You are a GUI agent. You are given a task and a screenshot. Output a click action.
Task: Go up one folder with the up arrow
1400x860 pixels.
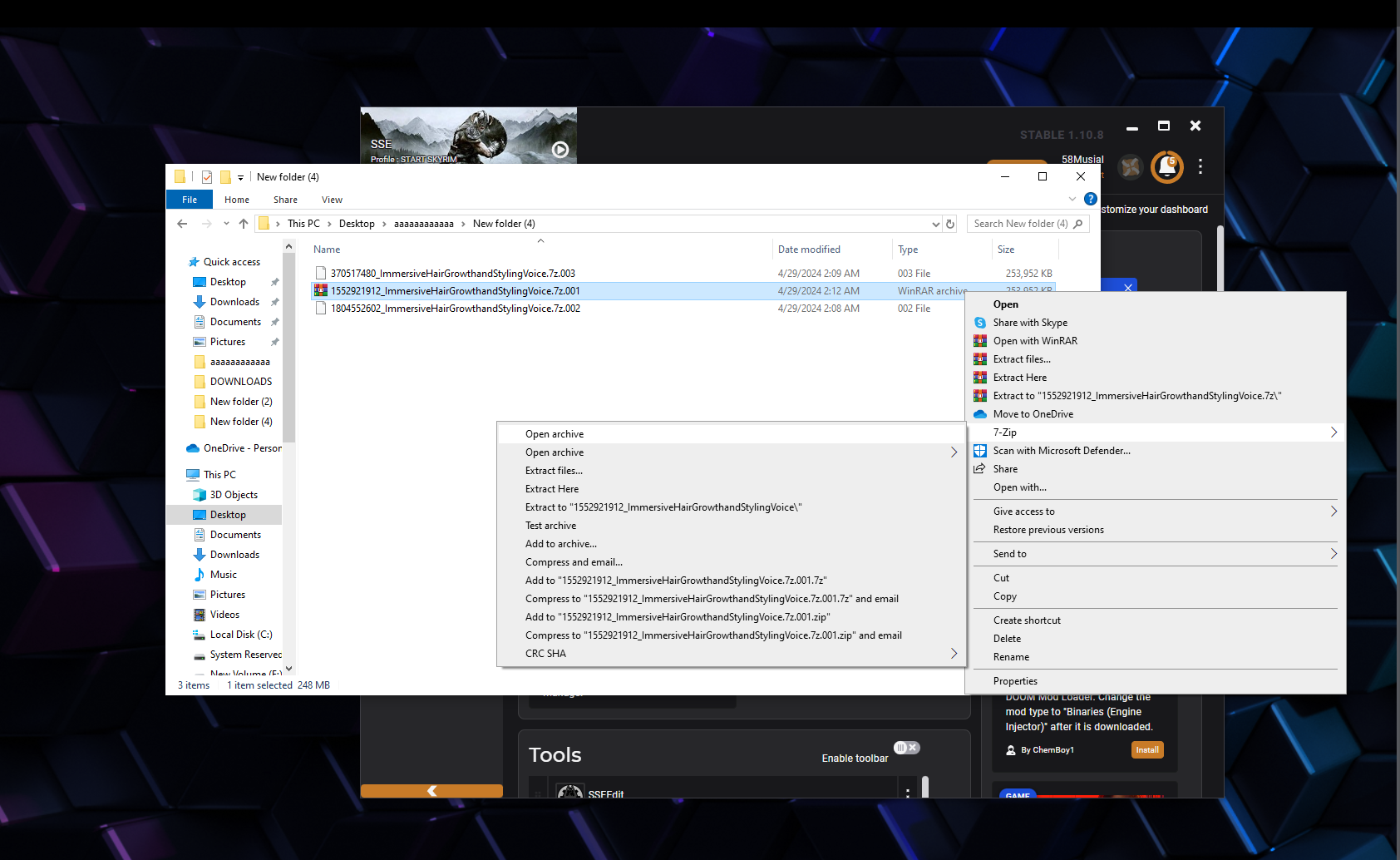pos(244,224)
